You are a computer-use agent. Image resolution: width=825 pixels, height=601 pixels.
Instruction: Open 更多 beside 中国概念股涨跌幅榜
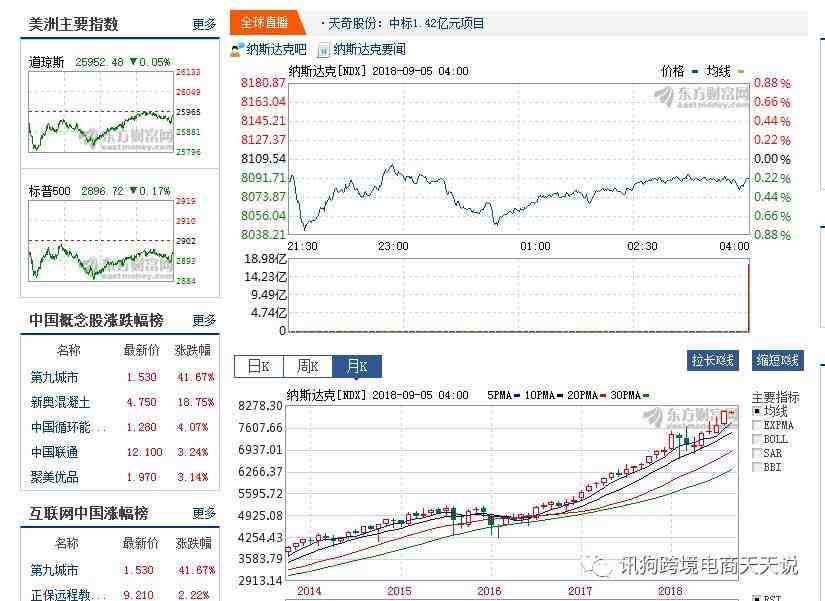pos(204,321)
